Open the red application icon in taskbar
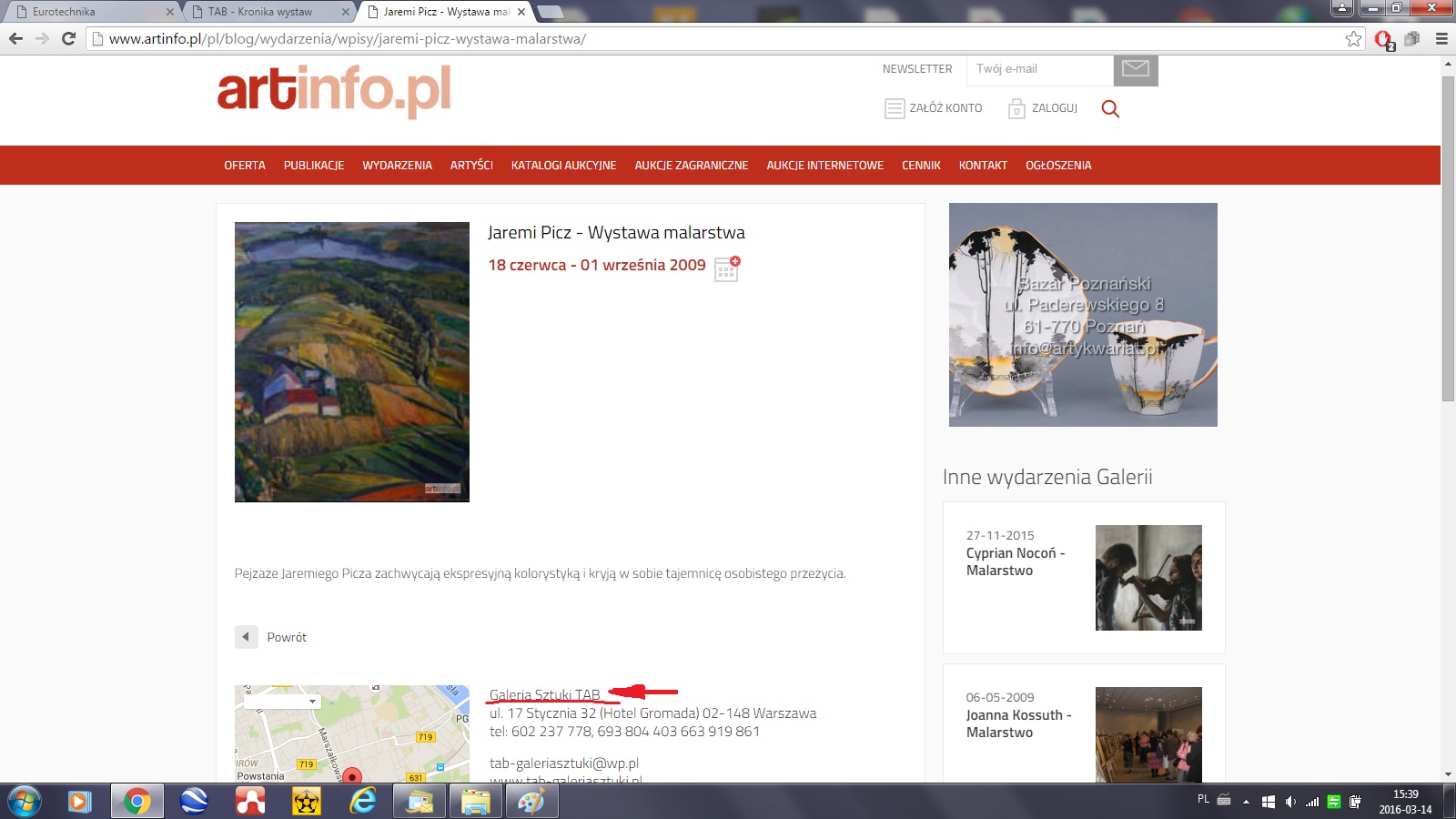Screen dimensions: 1456x819 250,802
